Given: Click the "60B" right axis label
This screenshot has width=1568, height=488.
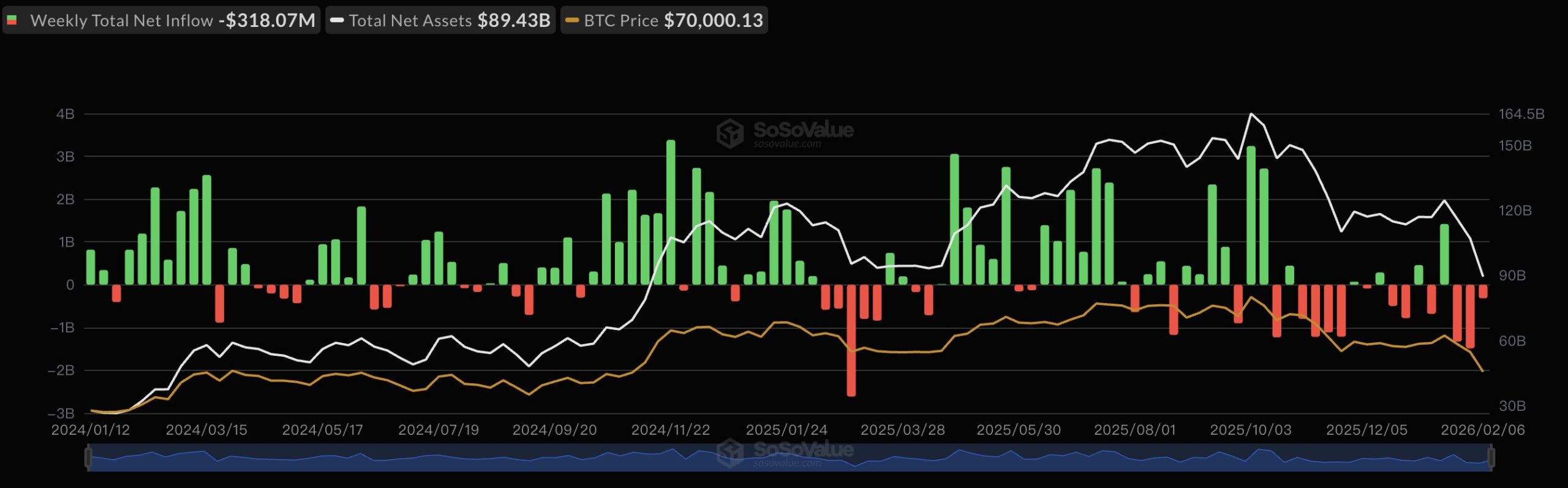Looking at the screenshot, I should 1512,341.
